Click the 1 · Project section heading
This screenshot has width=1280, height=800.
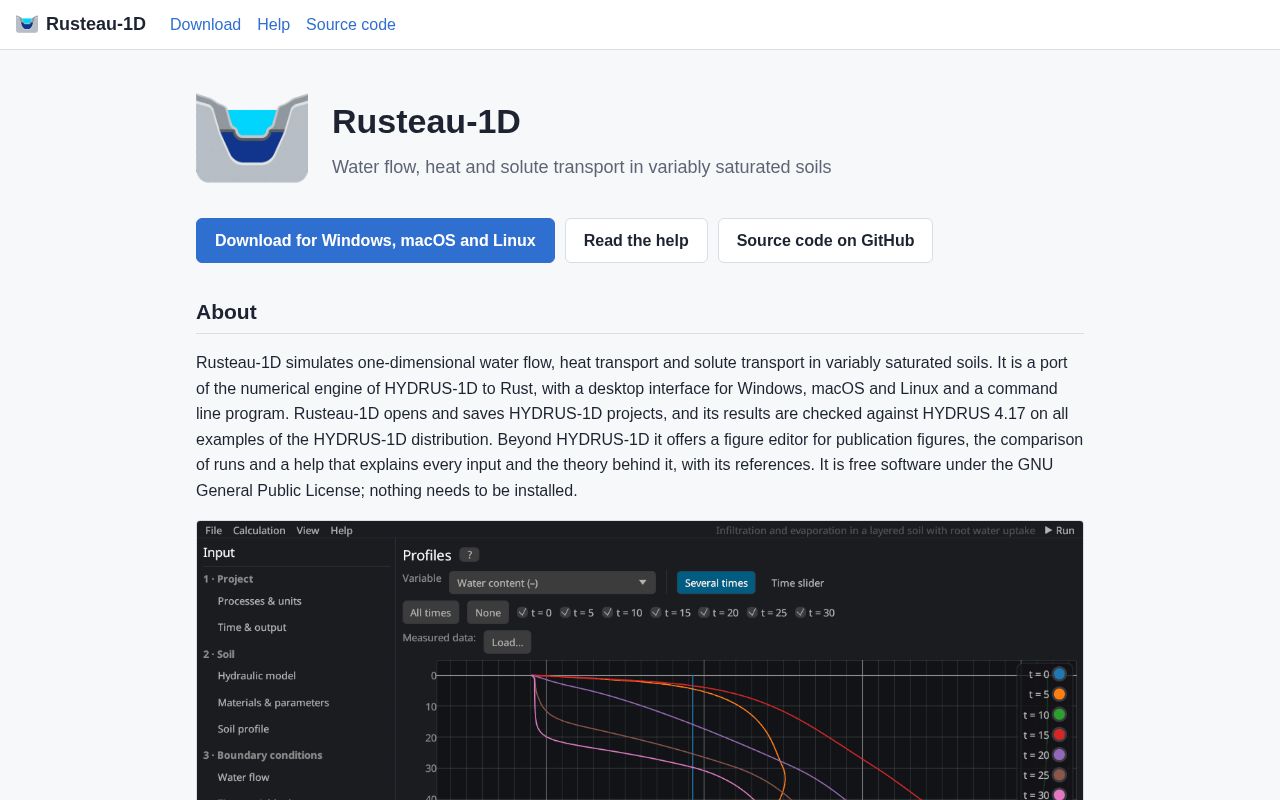tap(228, 579)
